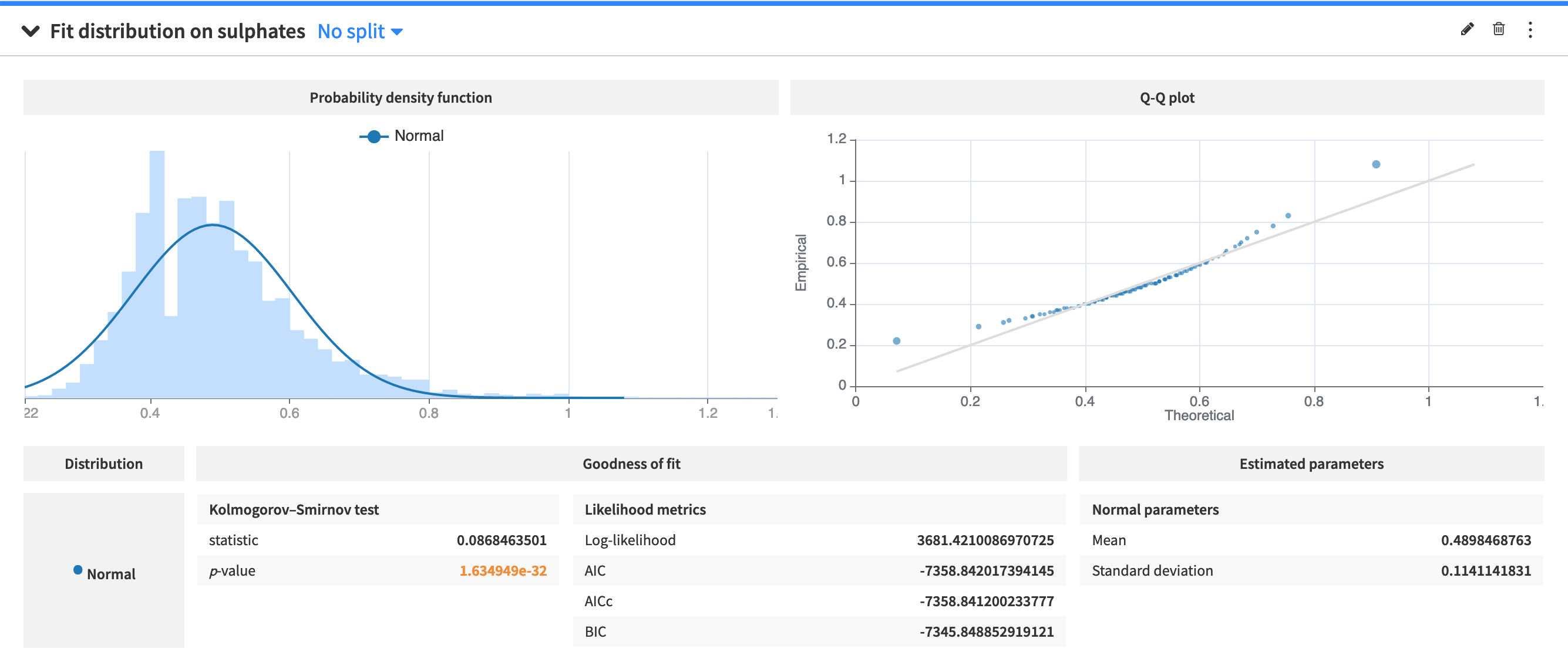Click the Goodness of fit header
1568x669 pixels.
tap(631, 464)
